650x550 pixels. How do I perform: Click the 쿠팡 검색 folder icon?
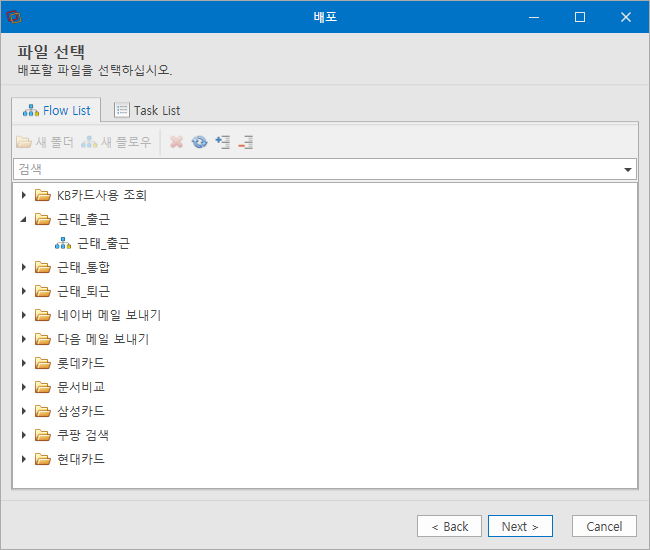point(43,435)
